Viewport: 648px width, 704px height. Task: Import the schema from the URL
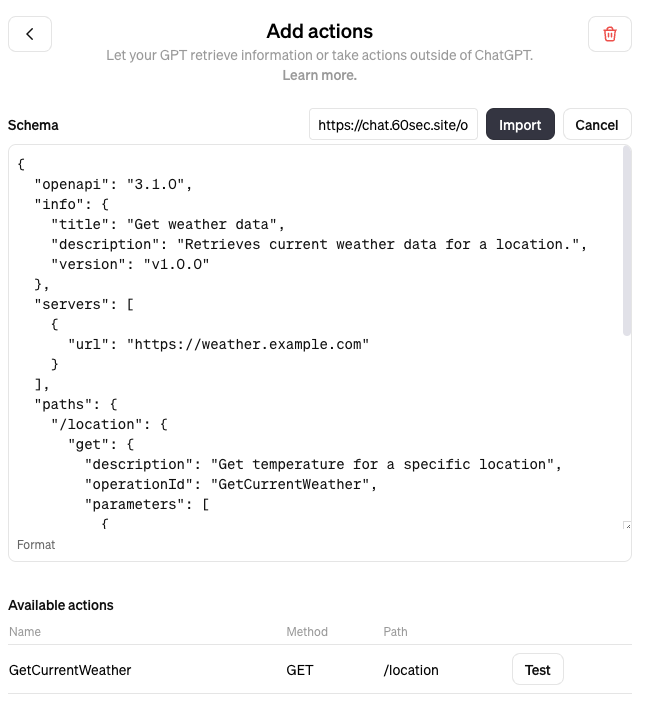click(520, 124)
